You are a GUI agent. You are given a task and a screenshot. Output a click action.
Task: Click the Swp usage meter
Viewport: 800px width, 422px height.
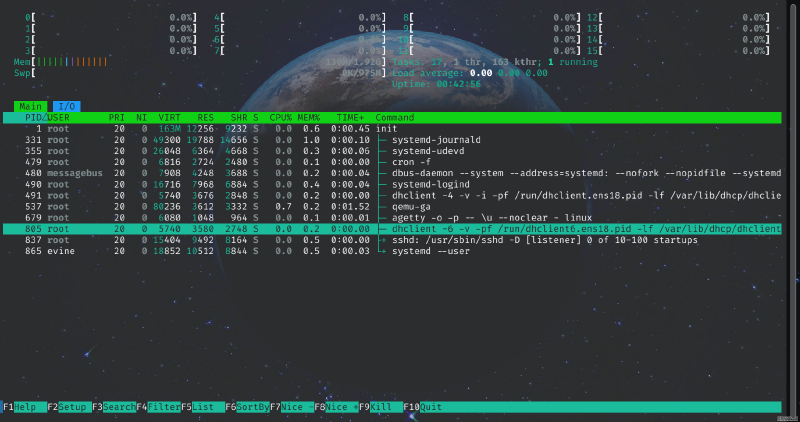point(200,73)
